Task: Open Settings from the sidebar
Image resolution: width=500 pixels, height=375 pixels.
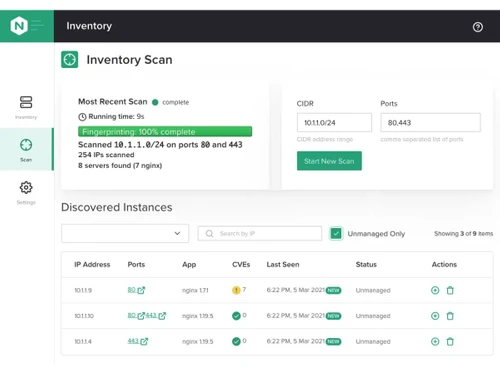Action: (x=26, y=193)
